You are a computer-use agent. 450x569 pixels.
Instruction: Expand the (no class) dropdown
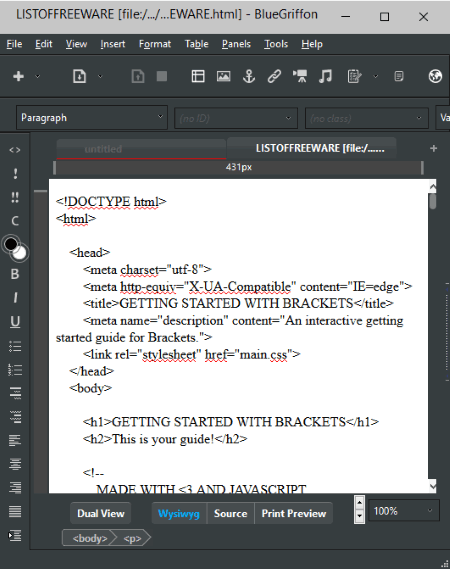click(x=367, y=118)
